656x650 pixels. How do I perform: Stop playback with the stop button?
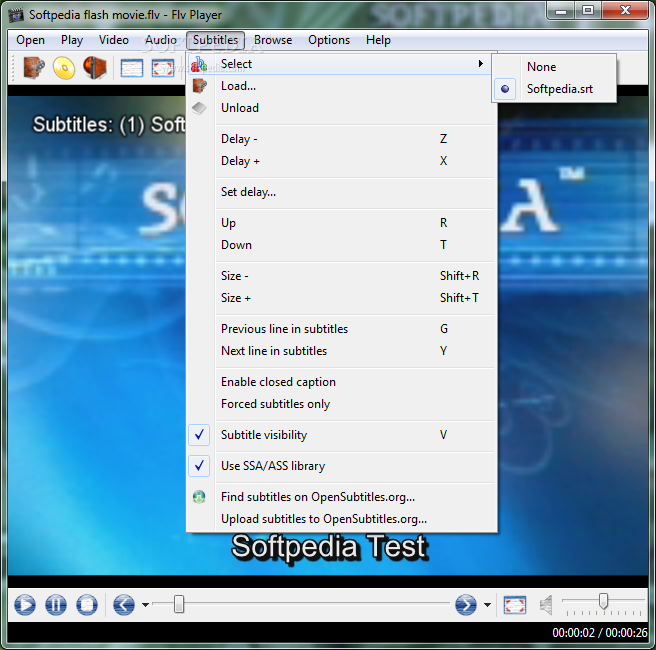[87, 604]
